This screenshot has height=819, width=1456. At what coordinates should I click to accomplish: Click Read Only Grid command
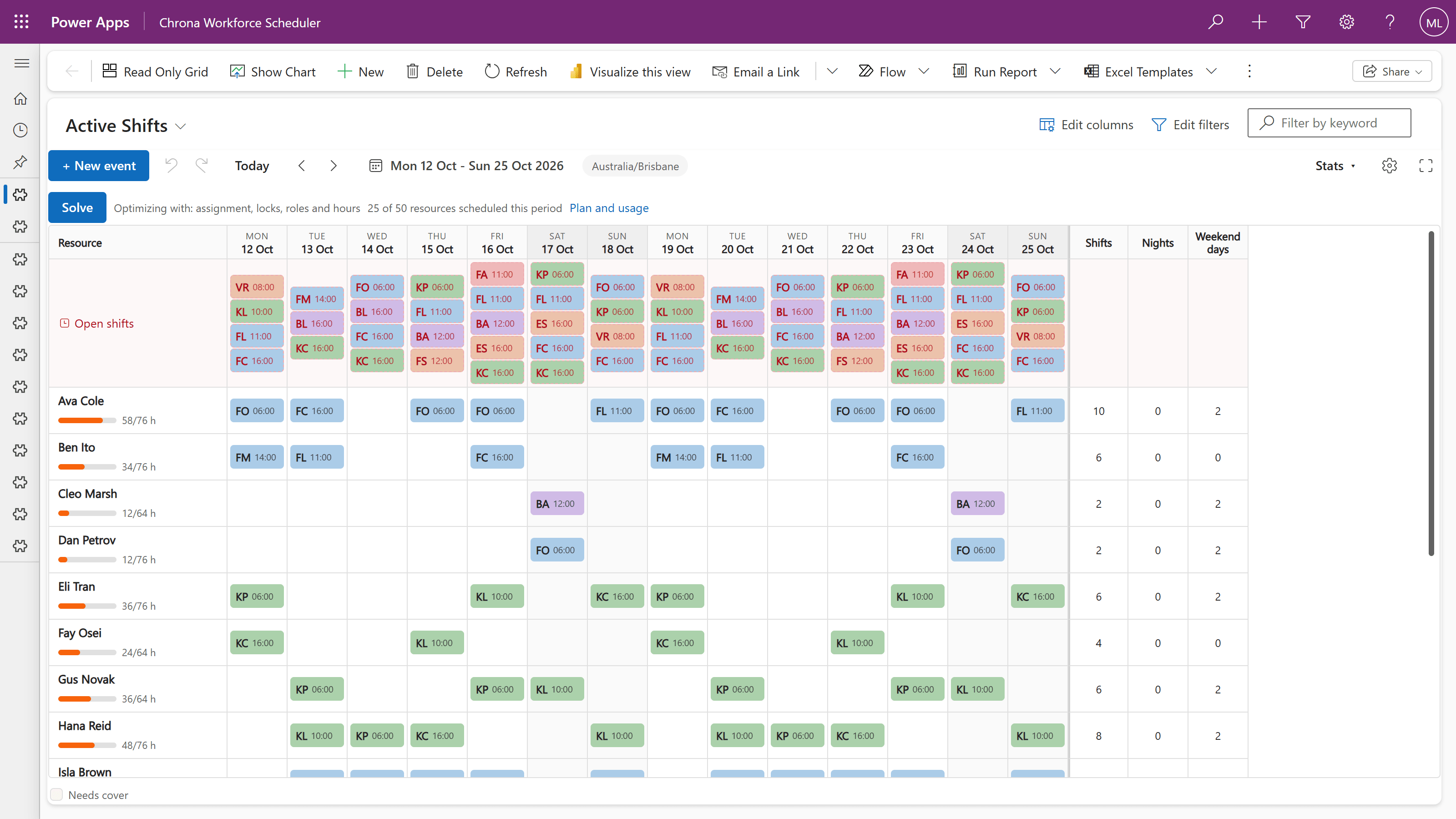coord(156,71)
